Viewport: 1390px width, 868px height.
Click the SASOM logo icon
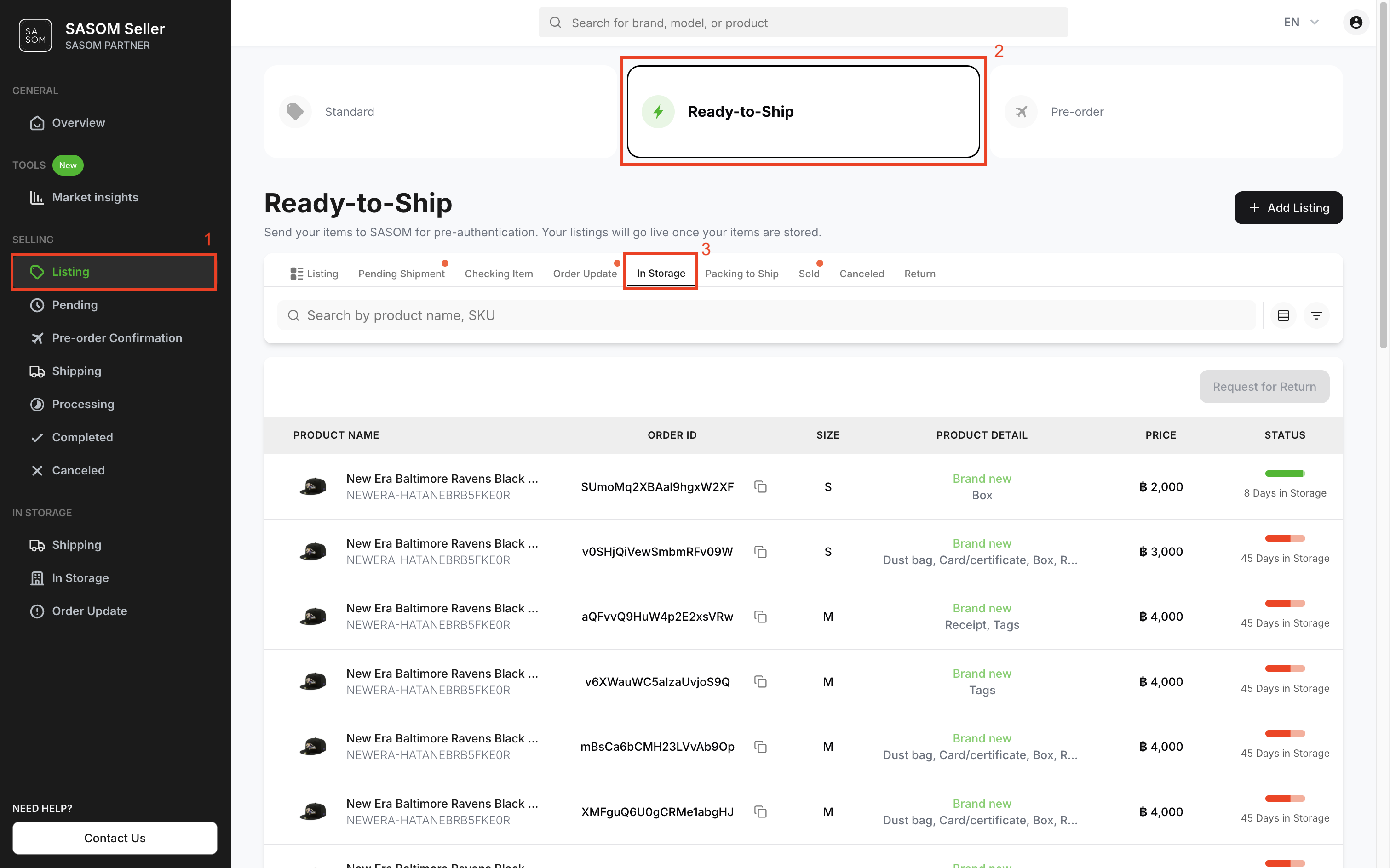point(35,35)
